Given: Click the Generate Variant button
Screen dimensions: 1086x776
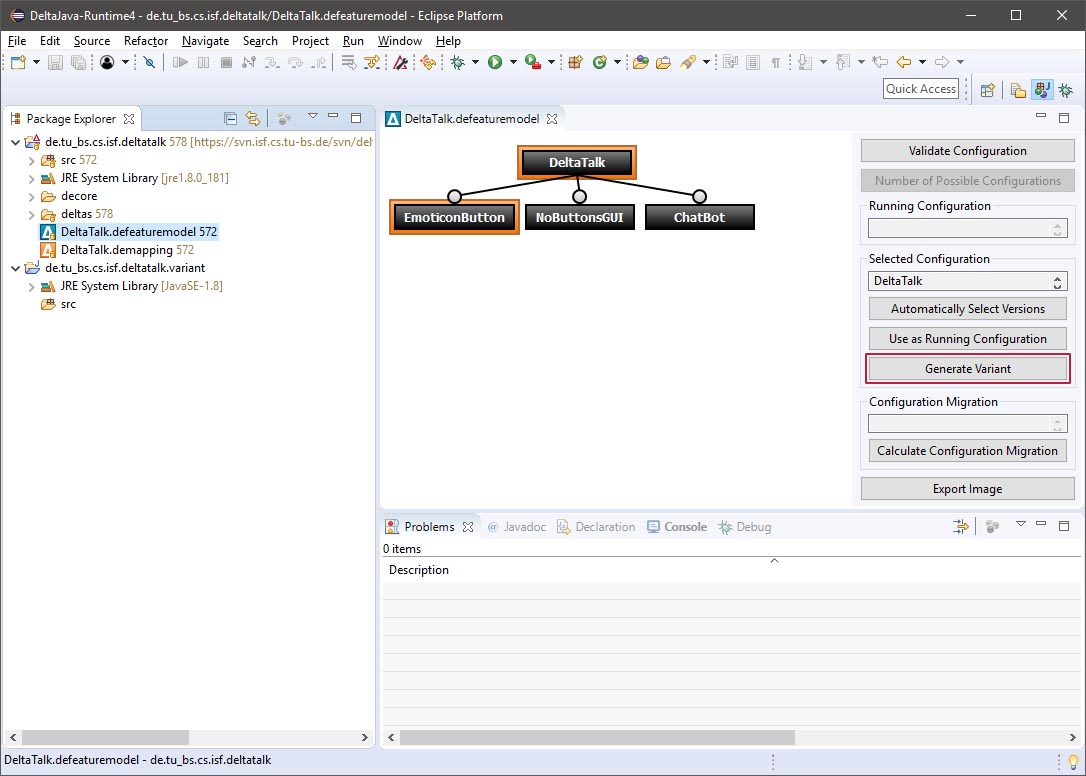Looking at the screenshot, I should (x=967, y=369).
